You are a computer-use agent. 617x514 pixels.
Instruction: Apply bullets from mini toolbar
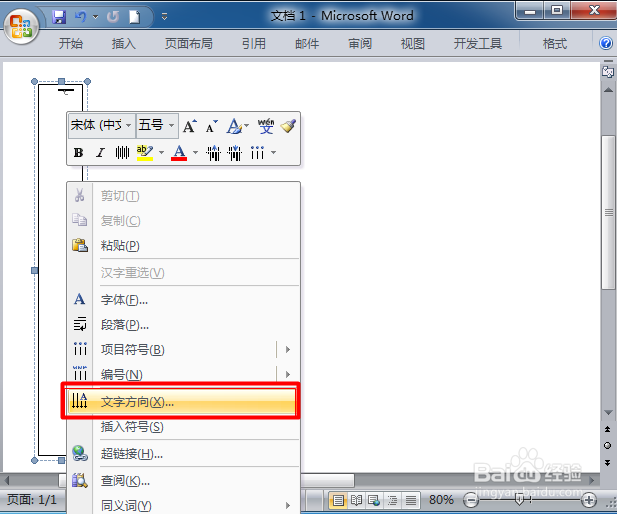tap(257, 153)
